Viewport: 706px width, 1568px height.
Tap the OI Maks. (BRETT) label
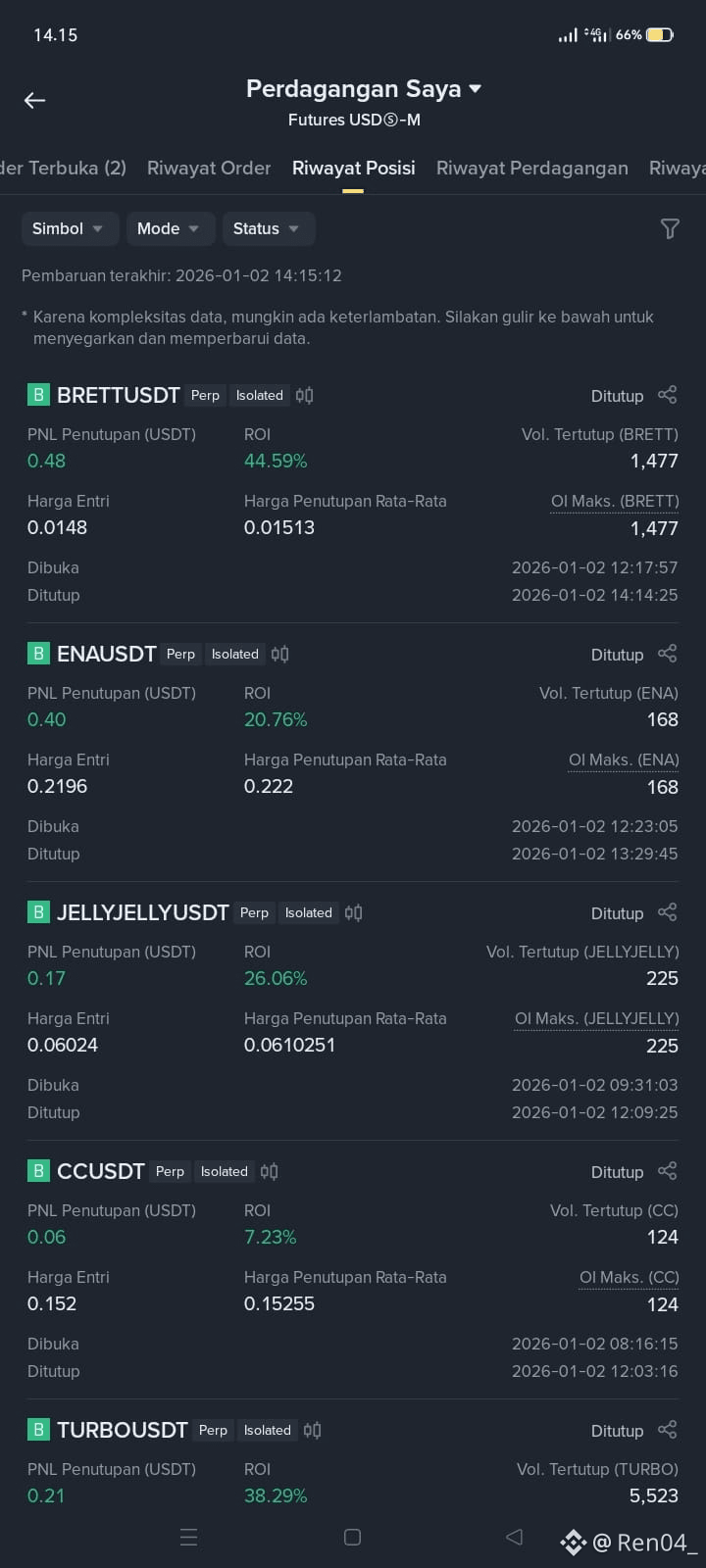point(615,501)
